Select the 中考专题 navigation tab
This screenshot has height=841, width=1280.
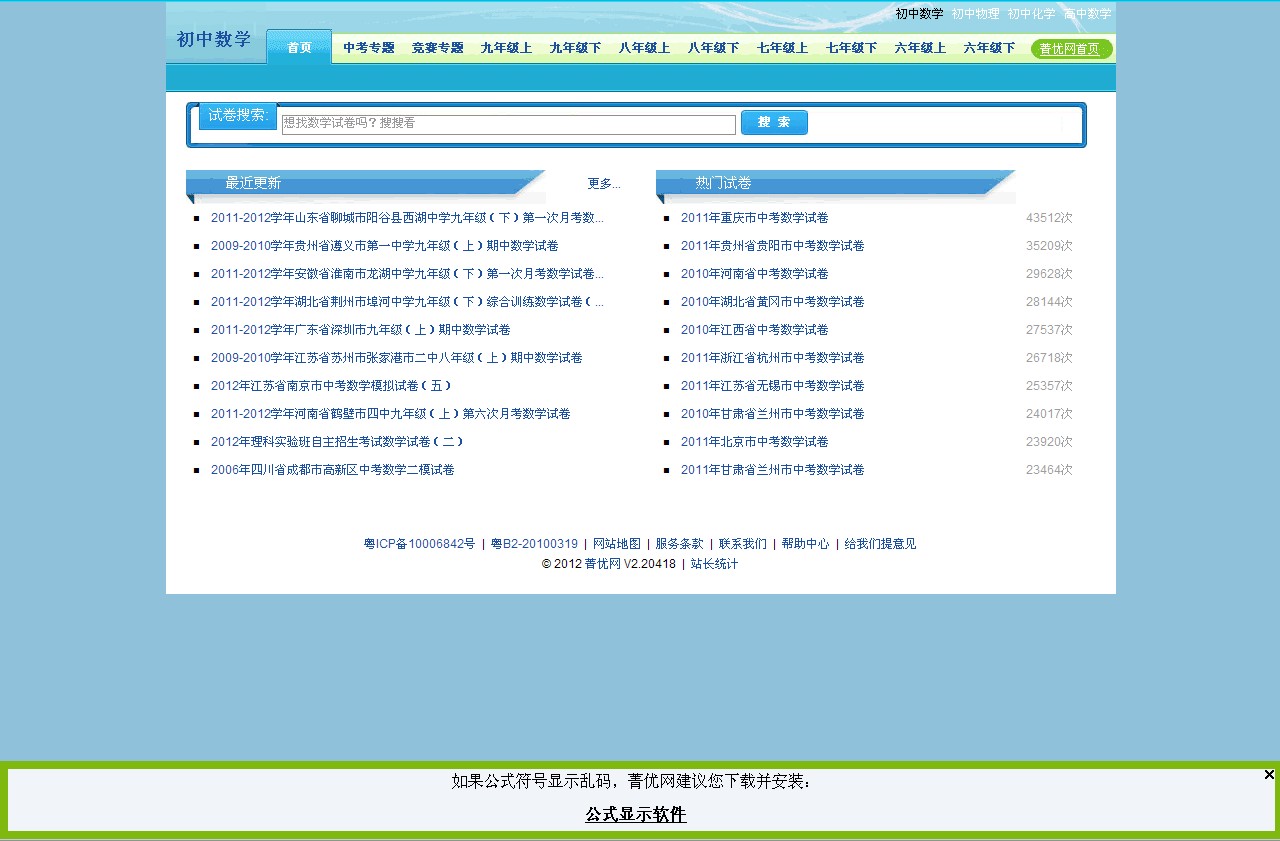pyautogui.click(x=369, y=48)
